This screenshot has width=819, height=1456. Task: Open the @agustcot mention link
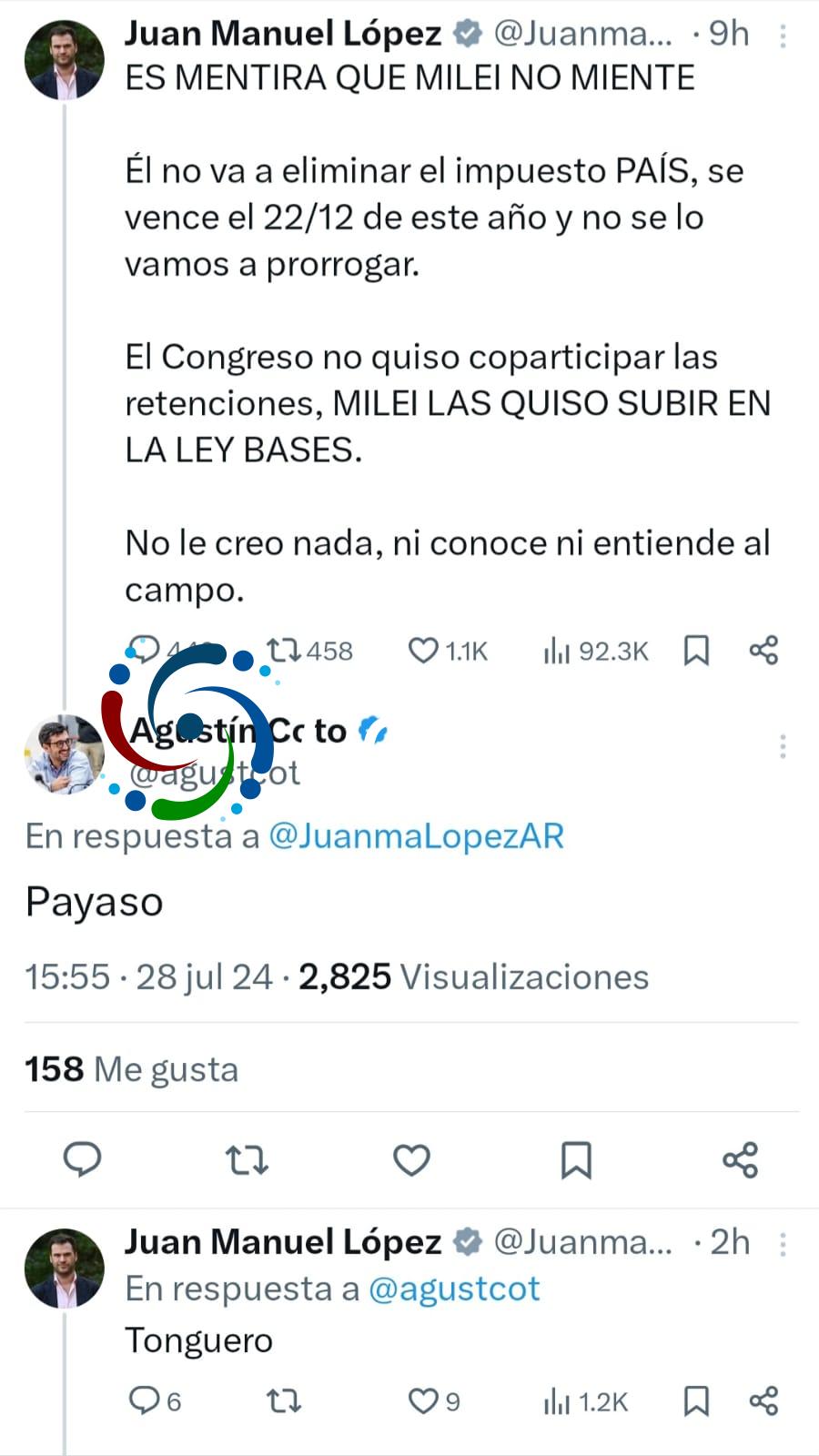(x=454, y=1289)
